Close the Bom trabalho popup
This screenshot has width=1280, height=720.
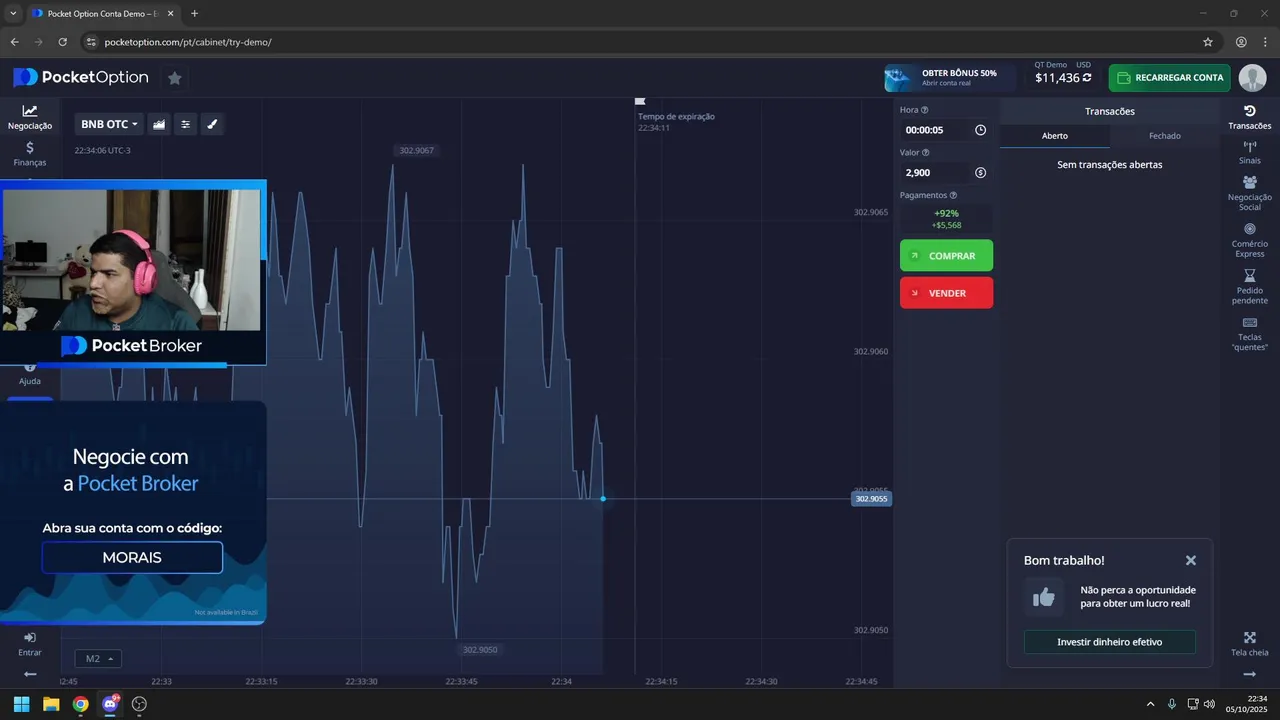point(1190,561)
